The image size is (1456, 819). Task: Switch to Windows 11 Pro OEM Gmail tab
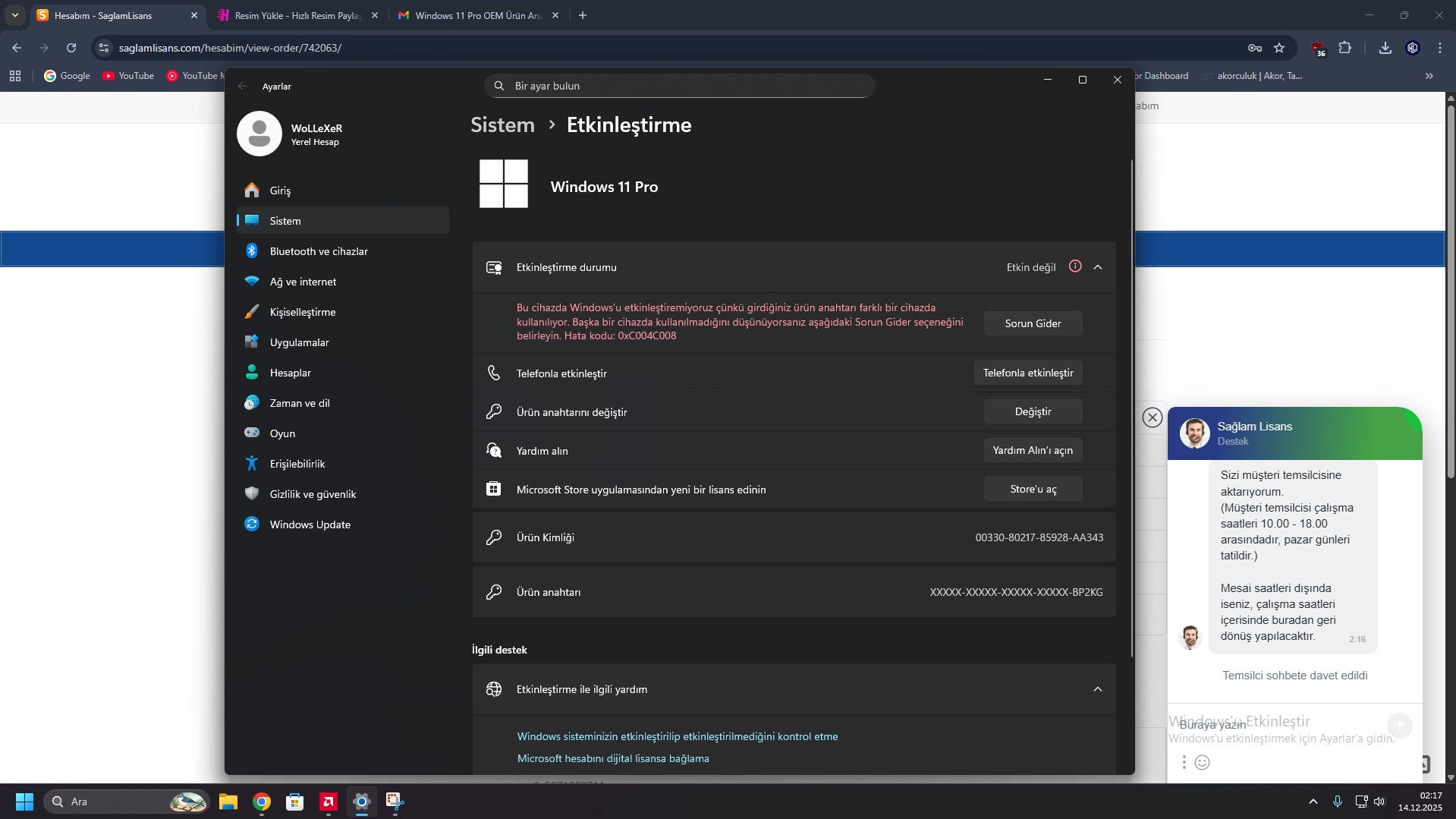(478, 15)
